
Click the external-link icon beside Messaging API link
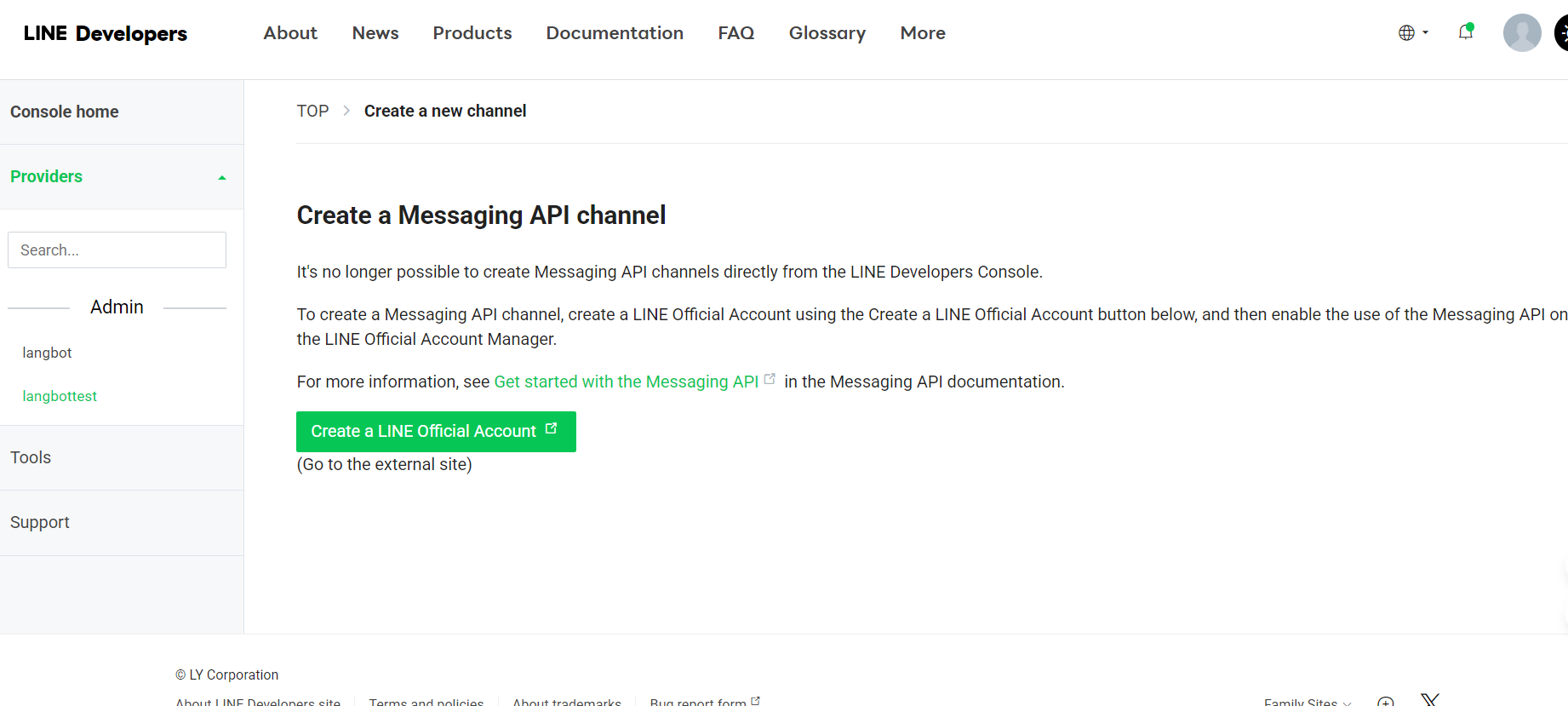(770, 379)
